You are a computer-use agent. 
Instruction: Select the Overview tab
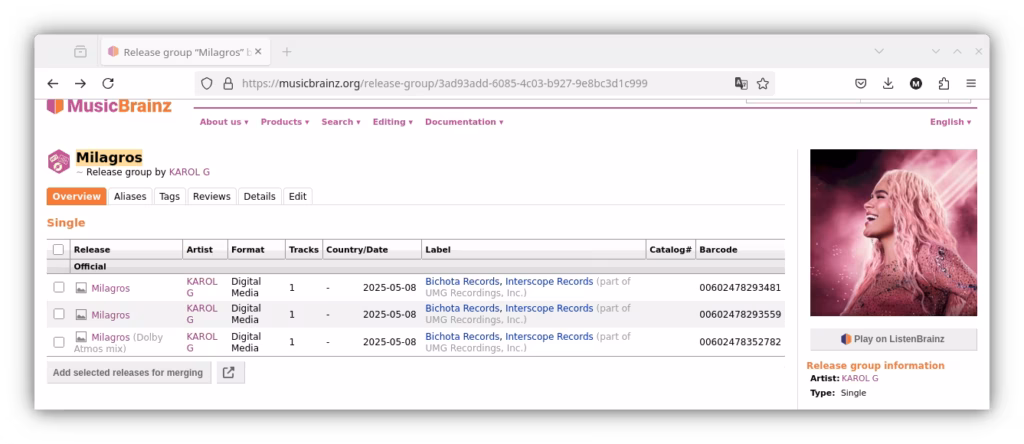(76, 197)
